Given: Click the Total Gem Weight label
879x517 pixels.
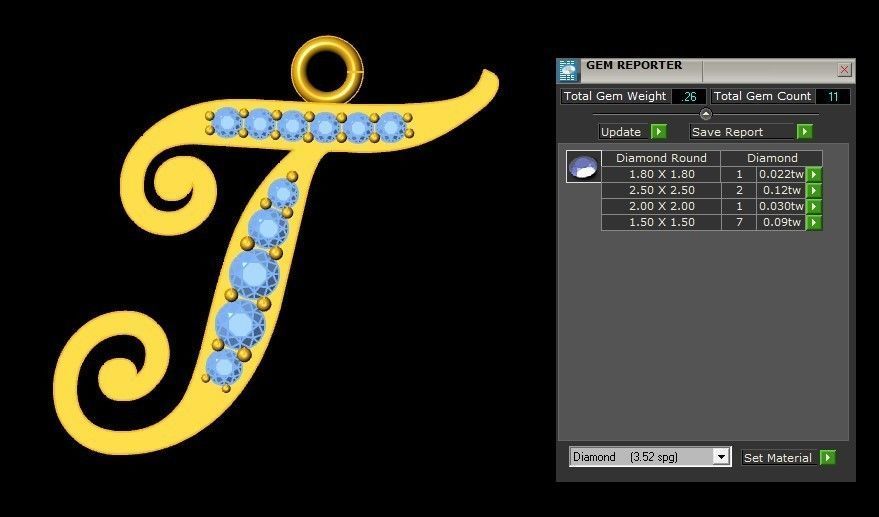Looking at the screenshot, I should coord(615,96).
